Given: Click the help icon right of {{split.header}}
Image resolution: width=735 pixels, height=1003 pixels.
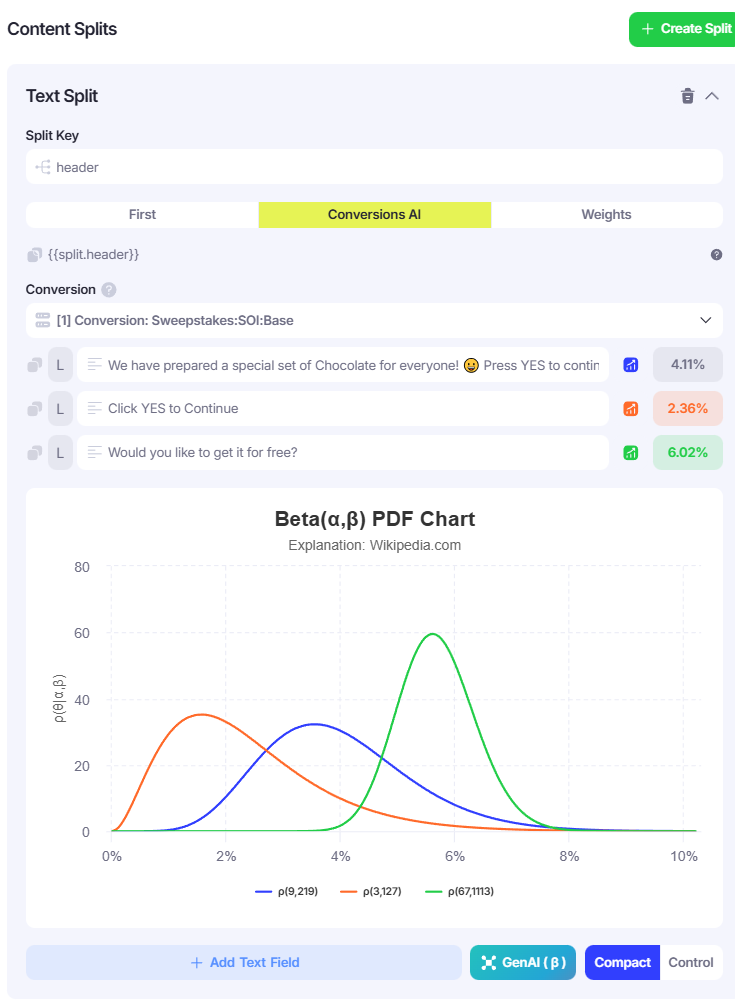Looking at the screenshot, I should [716, 255].
